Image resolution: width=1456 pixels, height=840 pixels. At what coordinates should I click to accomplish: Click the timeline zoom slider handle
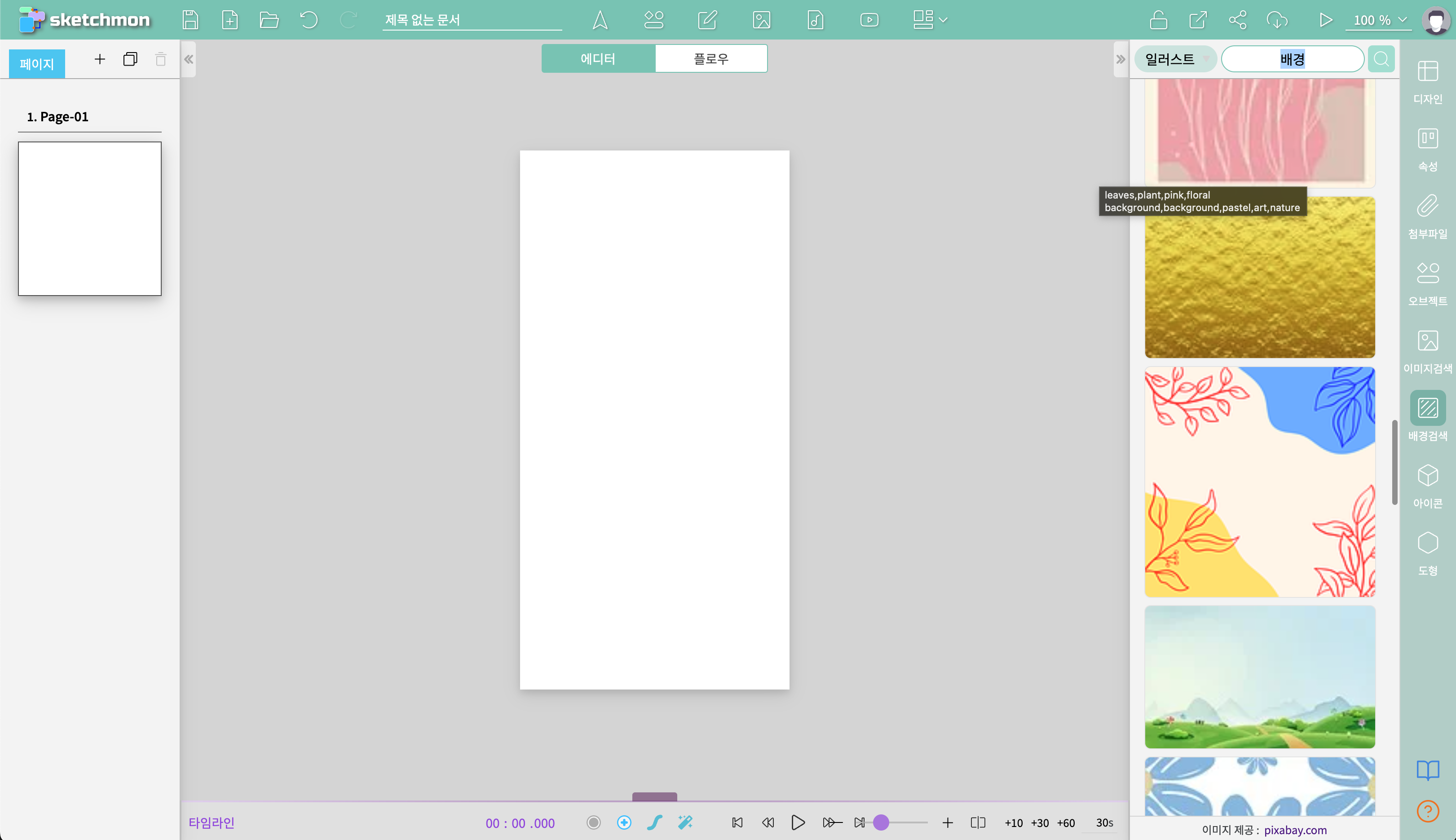pyautogui.click(x=881, y=822)
